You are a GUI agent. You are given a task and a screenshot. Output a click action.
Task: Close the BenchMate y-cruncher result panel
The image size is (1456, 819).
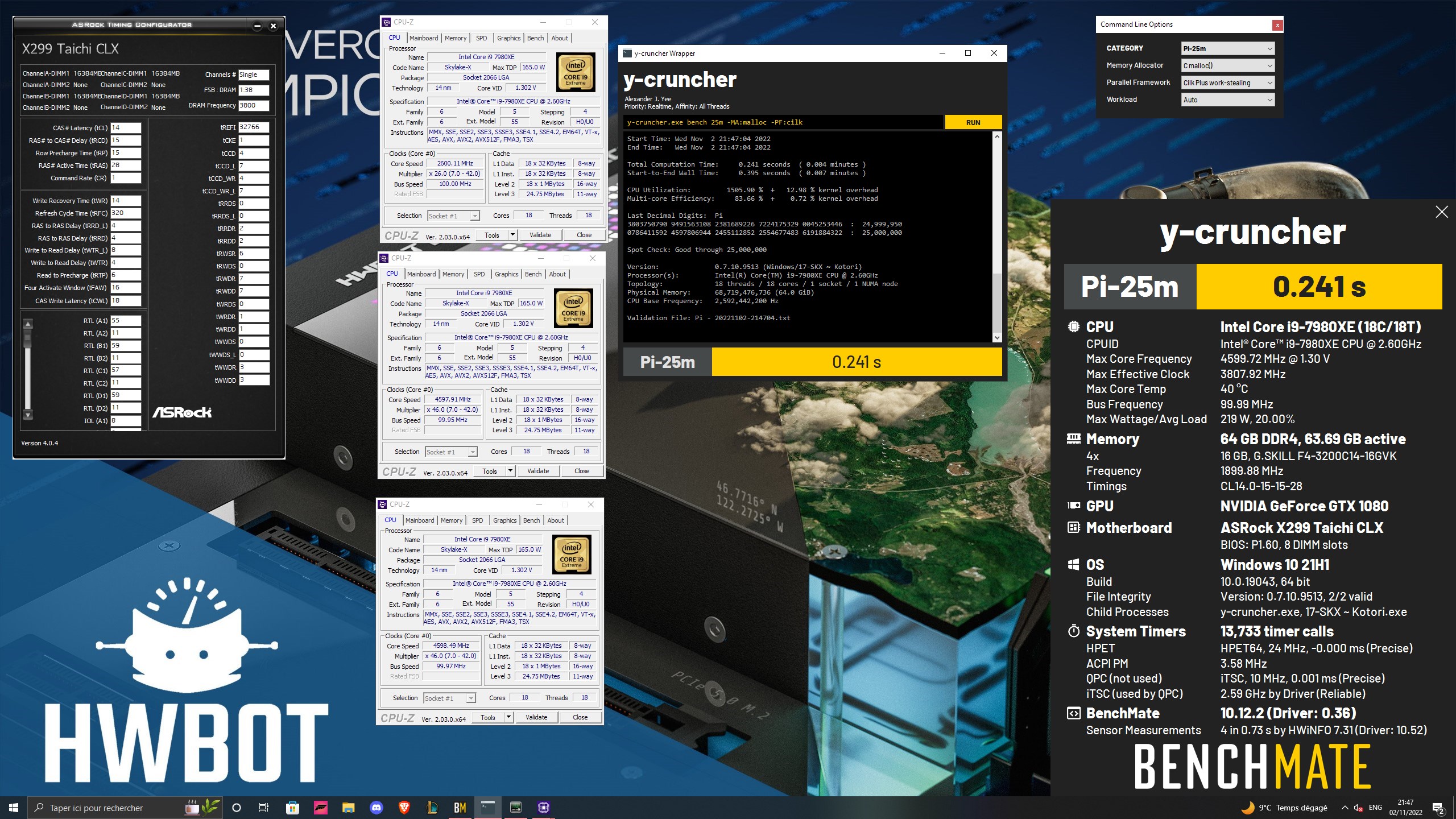pyautogui.click(x=1442, y=212)
